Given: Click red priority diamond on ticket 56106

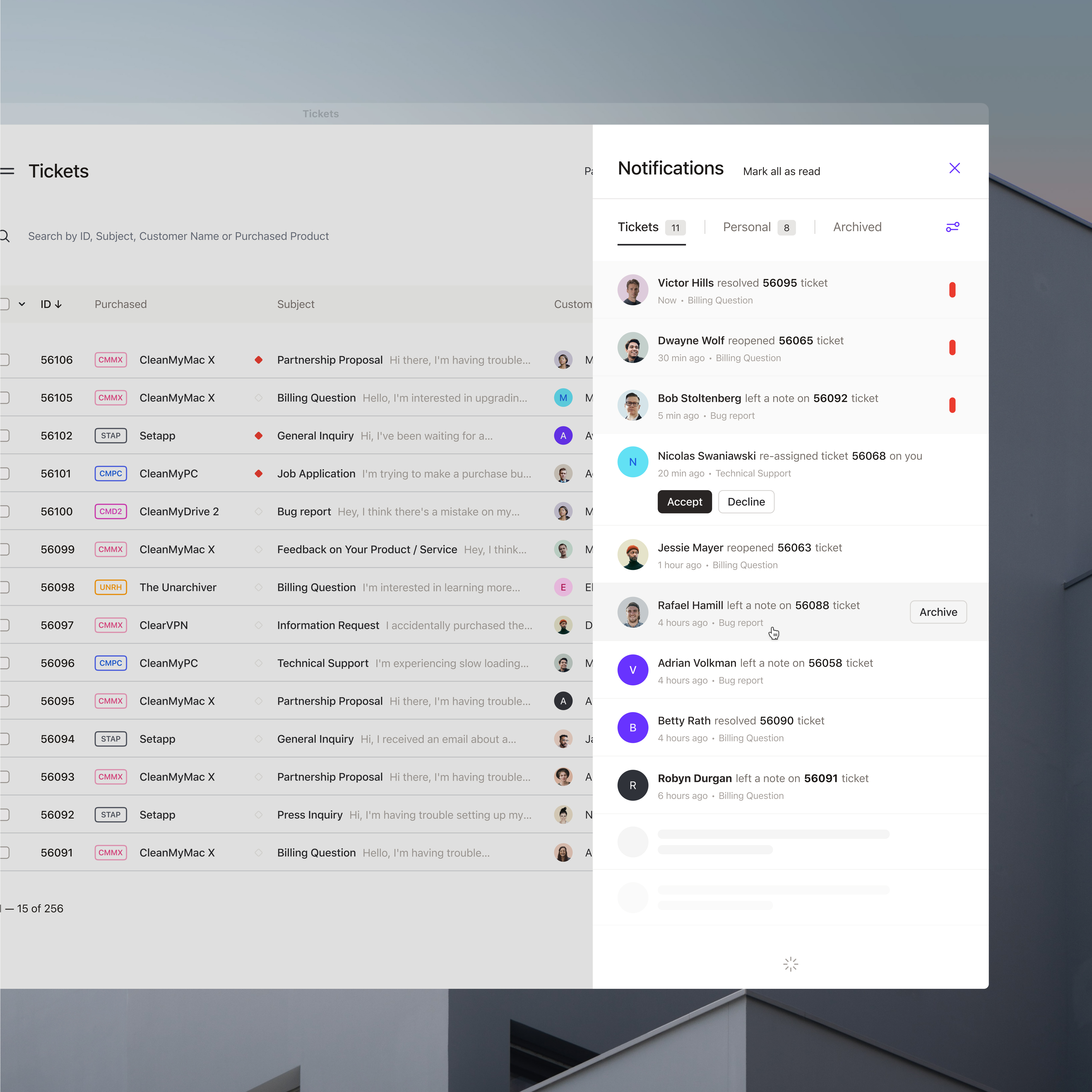Looking at the screenshot, I should pyautogui.click(x=258, y=360).
